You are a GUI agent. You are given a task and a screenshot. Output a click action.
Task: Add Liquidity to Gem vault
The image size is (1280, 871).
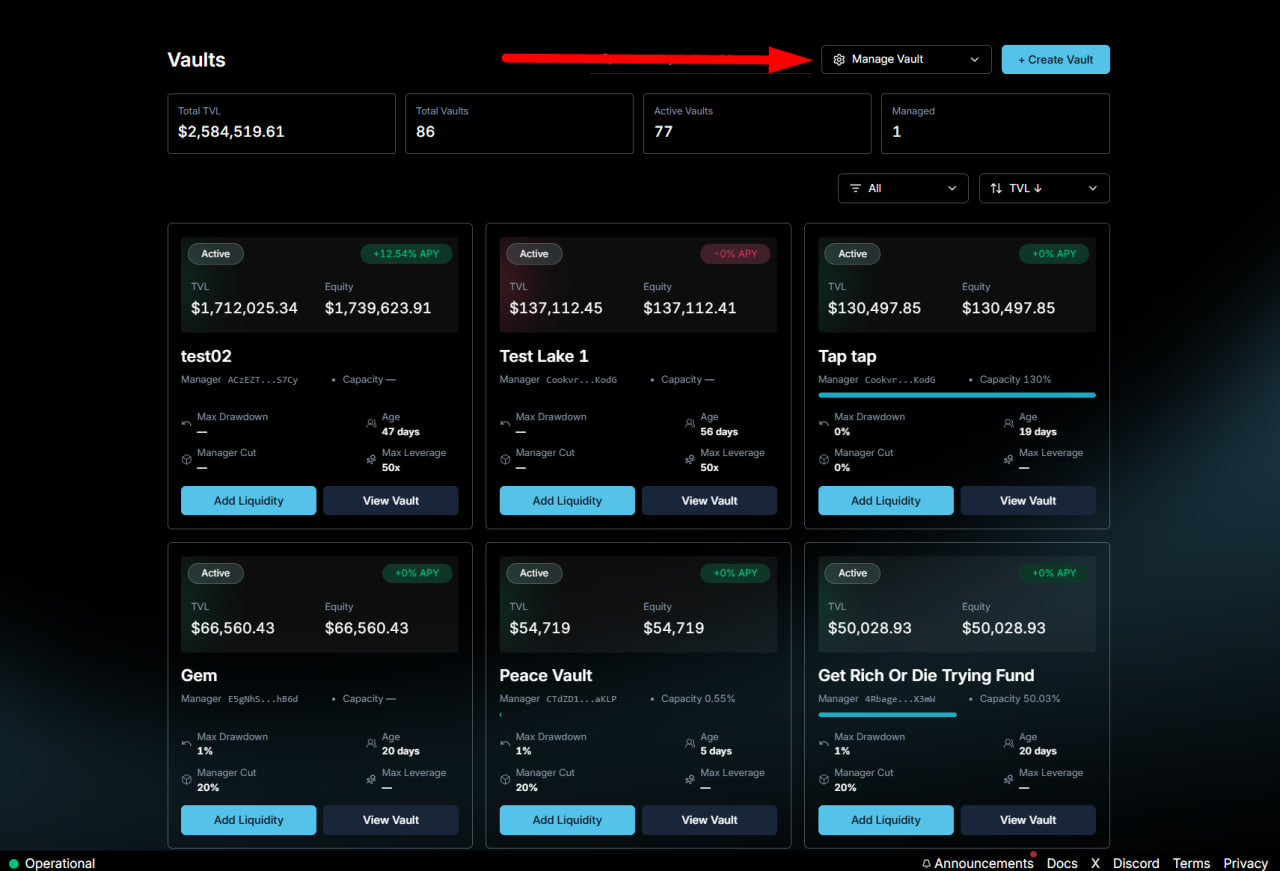pyautogui.click(x=248, y=820)
